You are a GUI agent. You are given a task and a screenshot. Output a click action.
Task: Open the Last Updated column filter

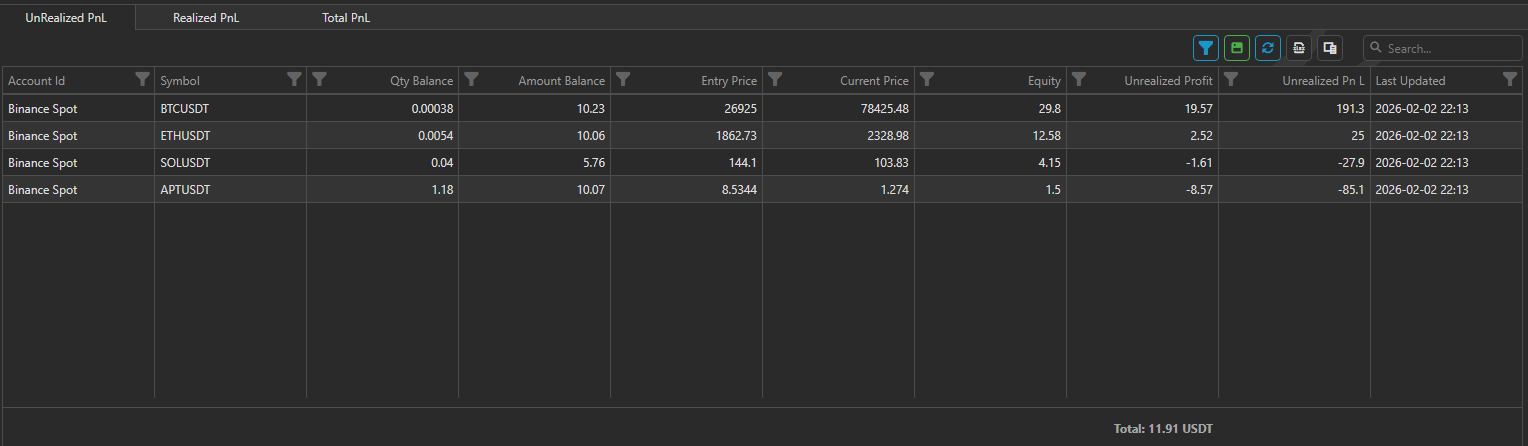click(x=1510, y=80)
